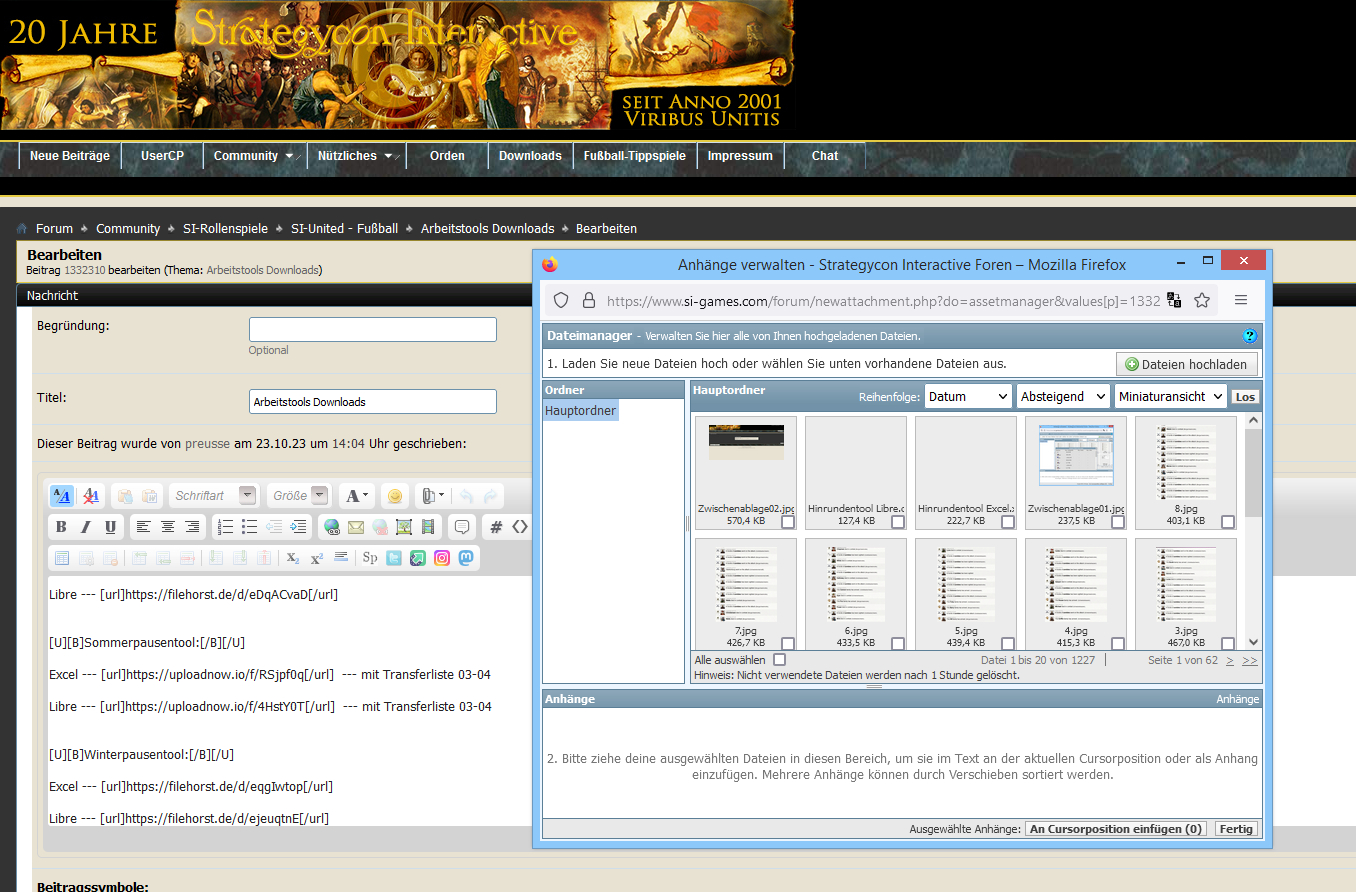Insert Instagram embed via Instagram icon
Image resolution: width=1356 pixels, height=892 pixels.
click(442, 558)
